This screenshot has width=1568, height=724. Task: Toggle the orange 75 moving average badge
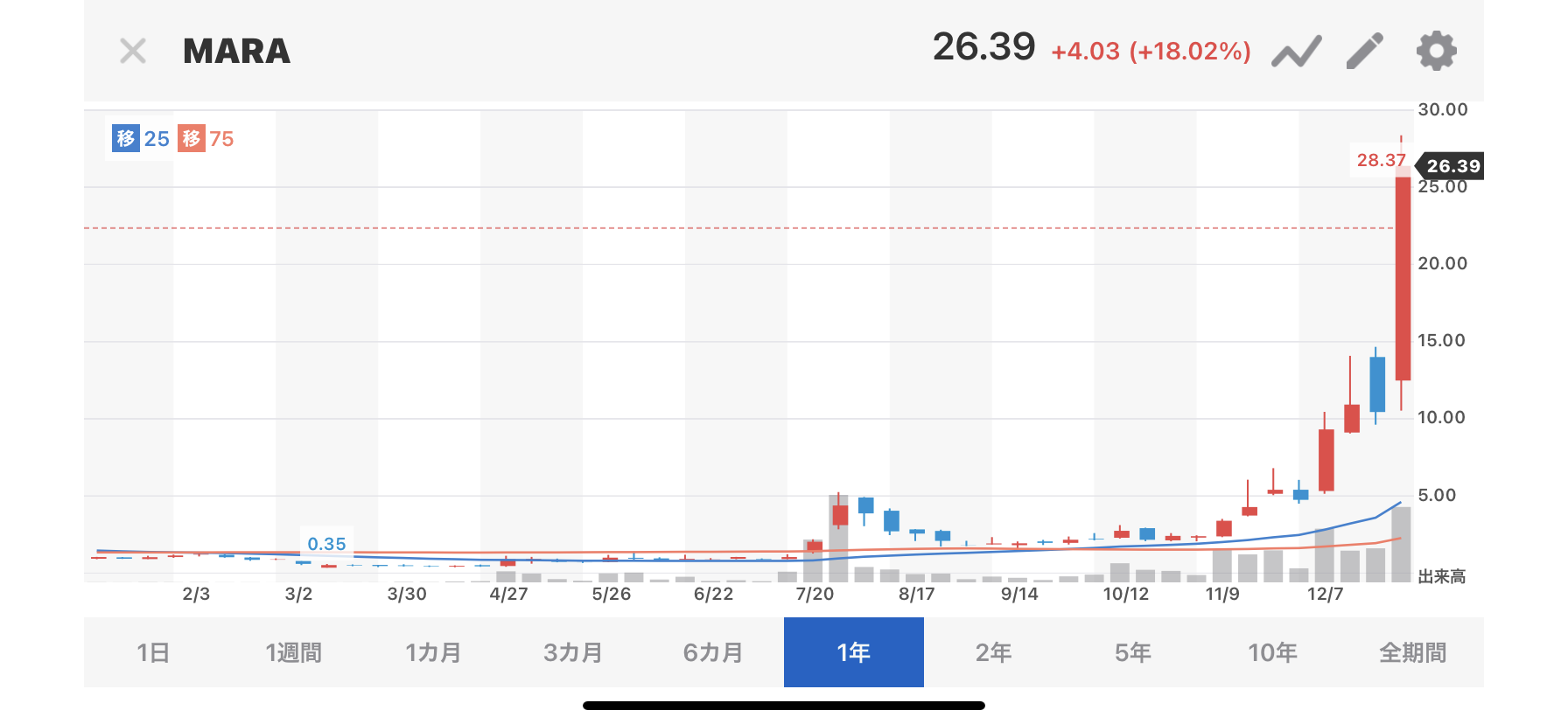point(206,139)
